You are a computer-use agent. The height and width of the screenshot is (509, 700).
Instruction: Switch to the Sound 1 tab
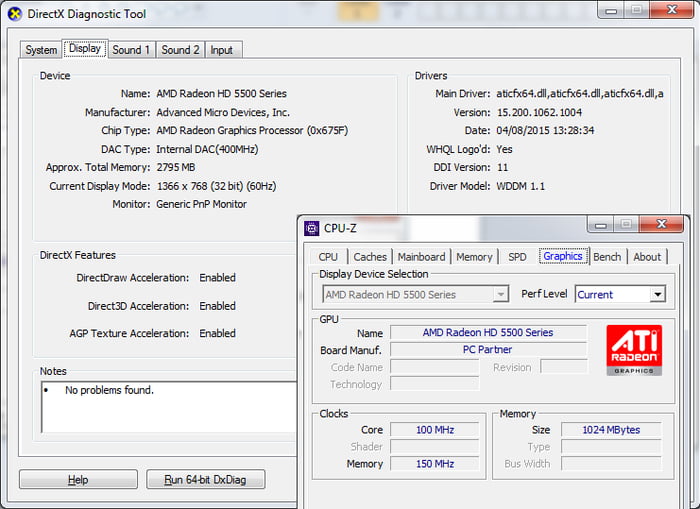pyautogui.click(x=131, y=50)
